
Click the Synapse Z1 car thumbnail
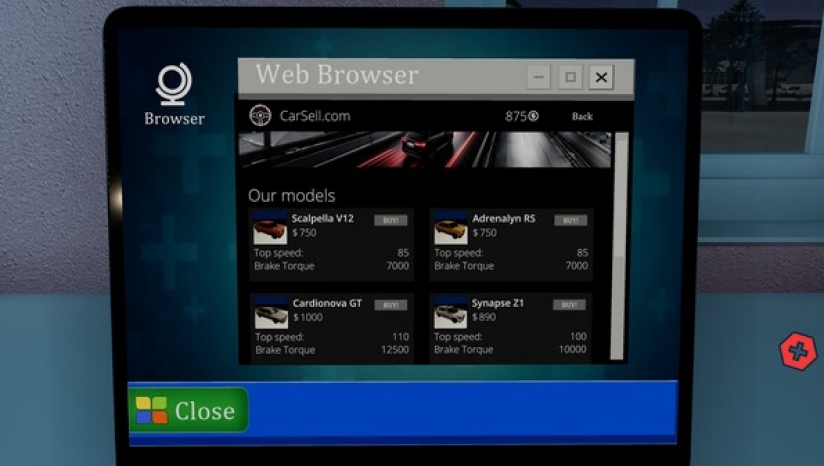pos(450,313)
